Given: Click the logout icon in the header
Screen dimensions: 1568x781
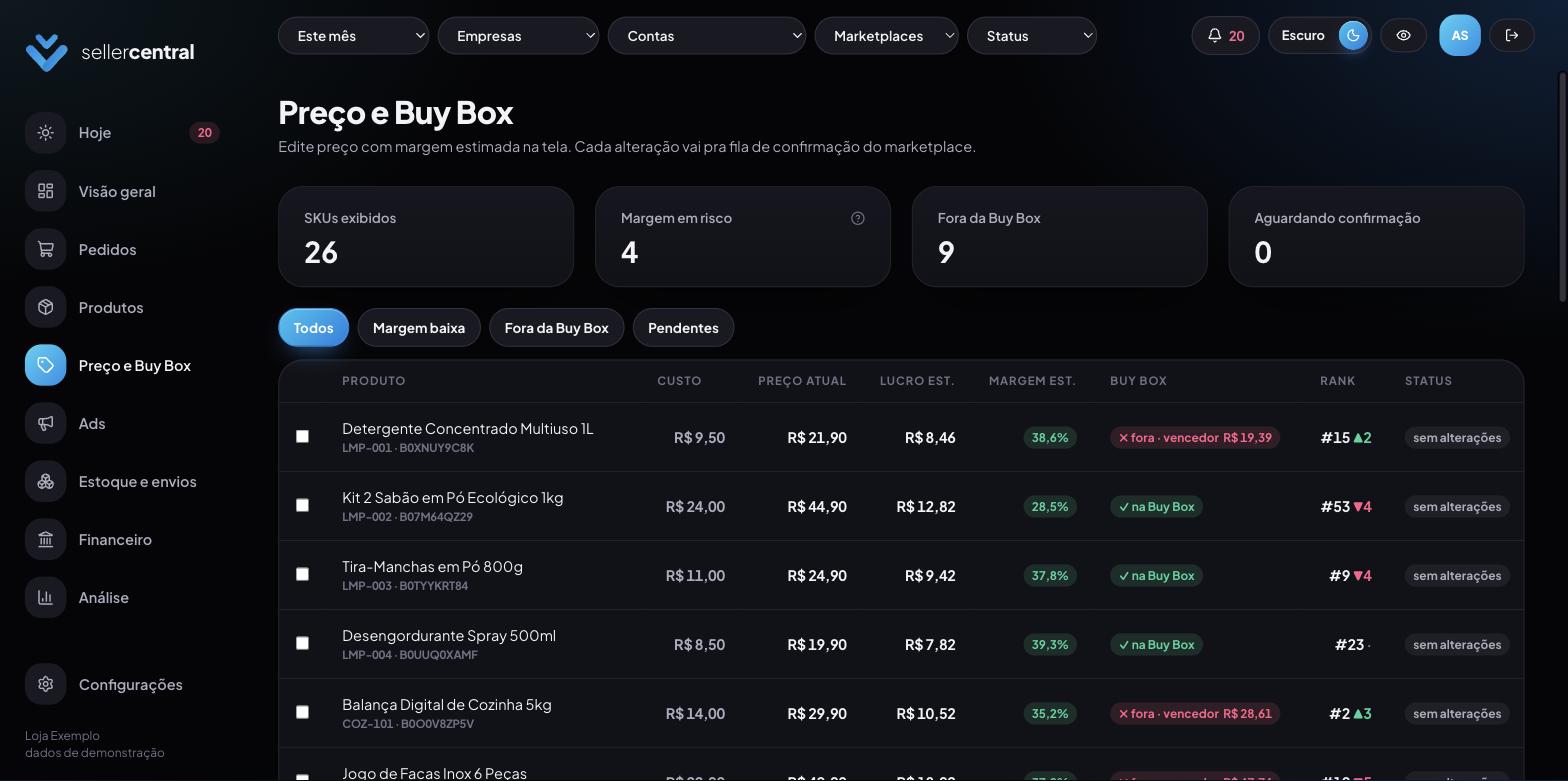Looking at the screenshot, I should pos(1512,36).
